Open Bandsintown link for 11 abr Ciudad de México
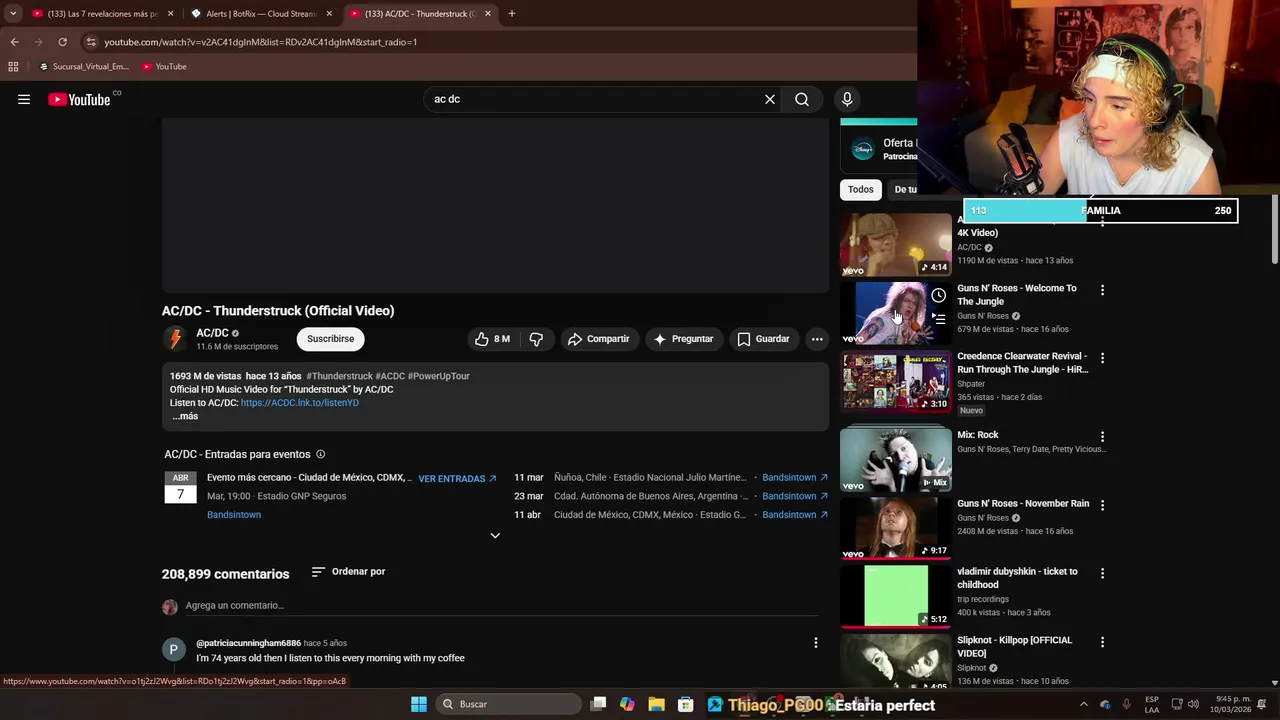This screenshot has height=720, width=1280. click(795, 515)
